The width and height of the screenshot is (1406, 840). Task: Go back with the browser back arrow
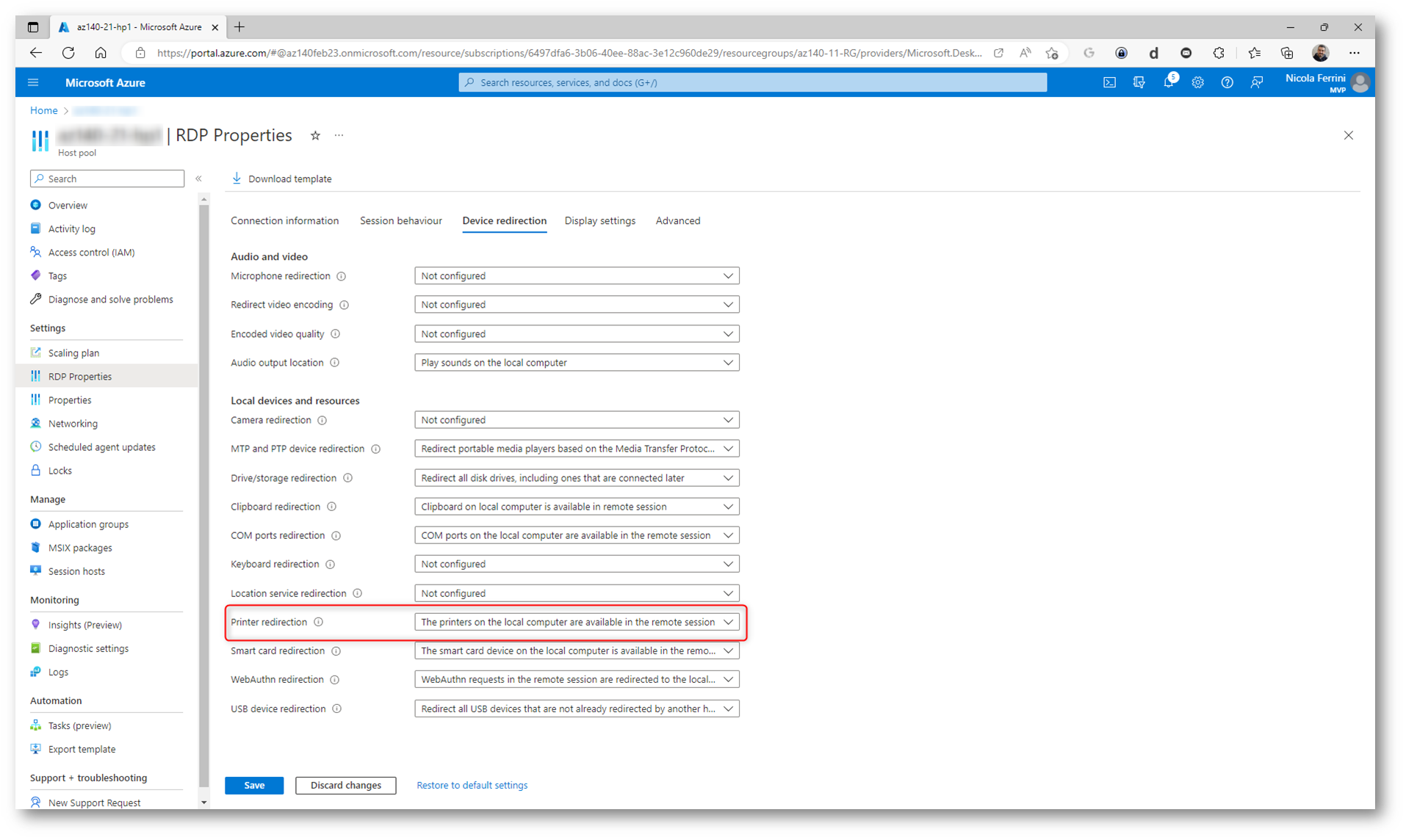point(36,53)
